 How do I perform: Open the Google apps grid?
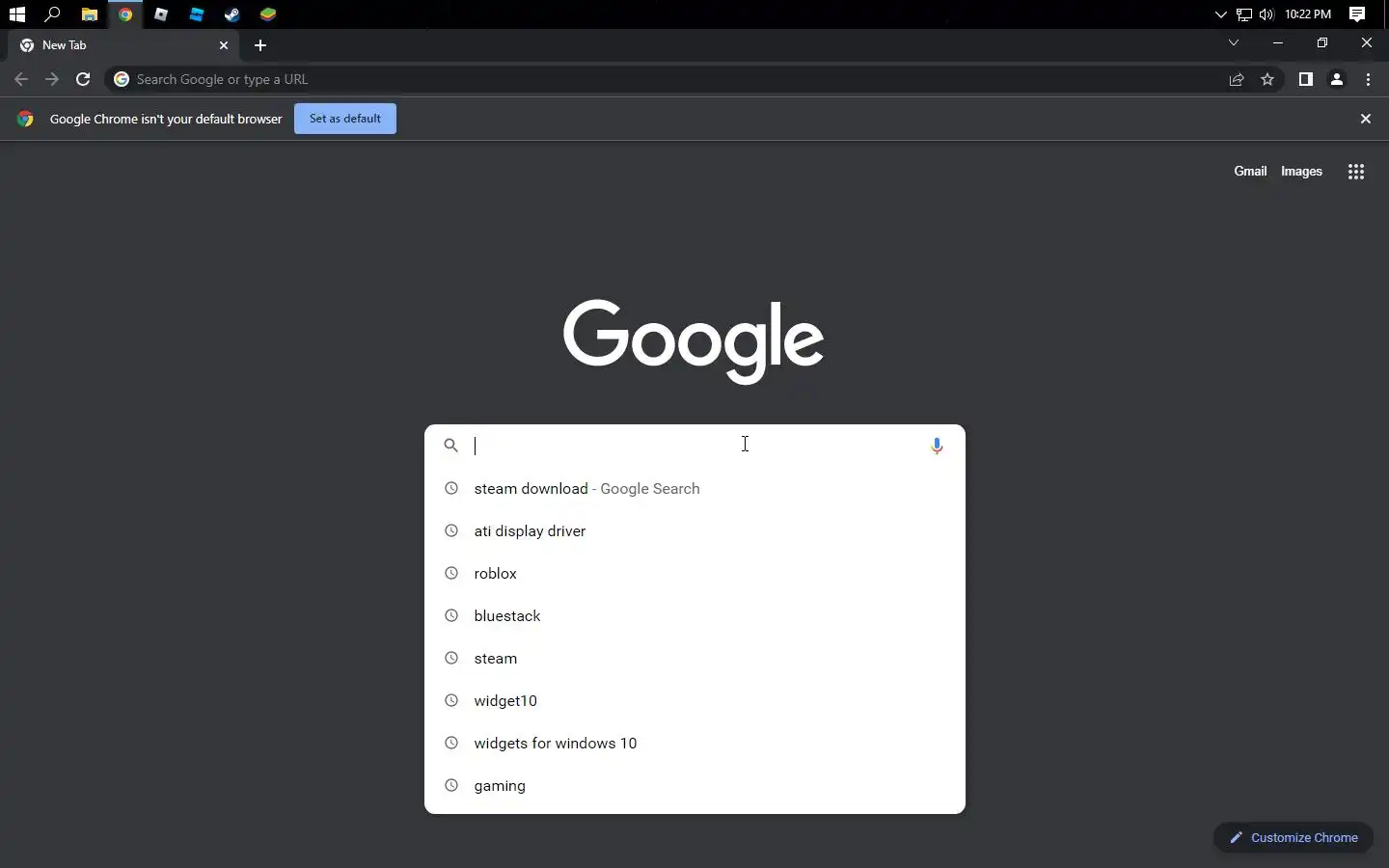[x=1356, y=172]
